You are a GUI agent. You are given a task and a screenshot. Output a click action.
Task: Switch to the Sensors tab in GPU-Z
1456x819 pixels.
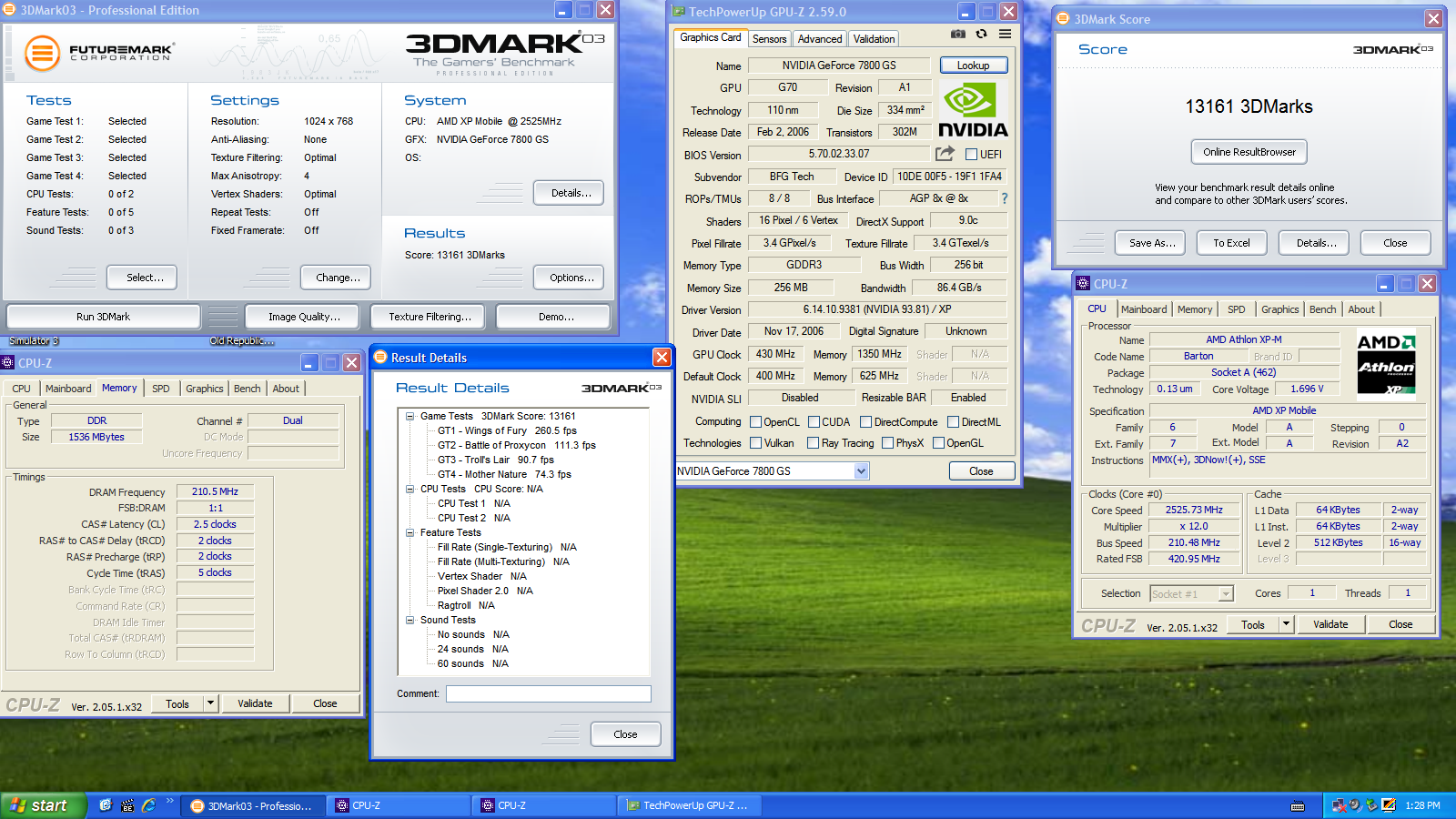point(769,39)
